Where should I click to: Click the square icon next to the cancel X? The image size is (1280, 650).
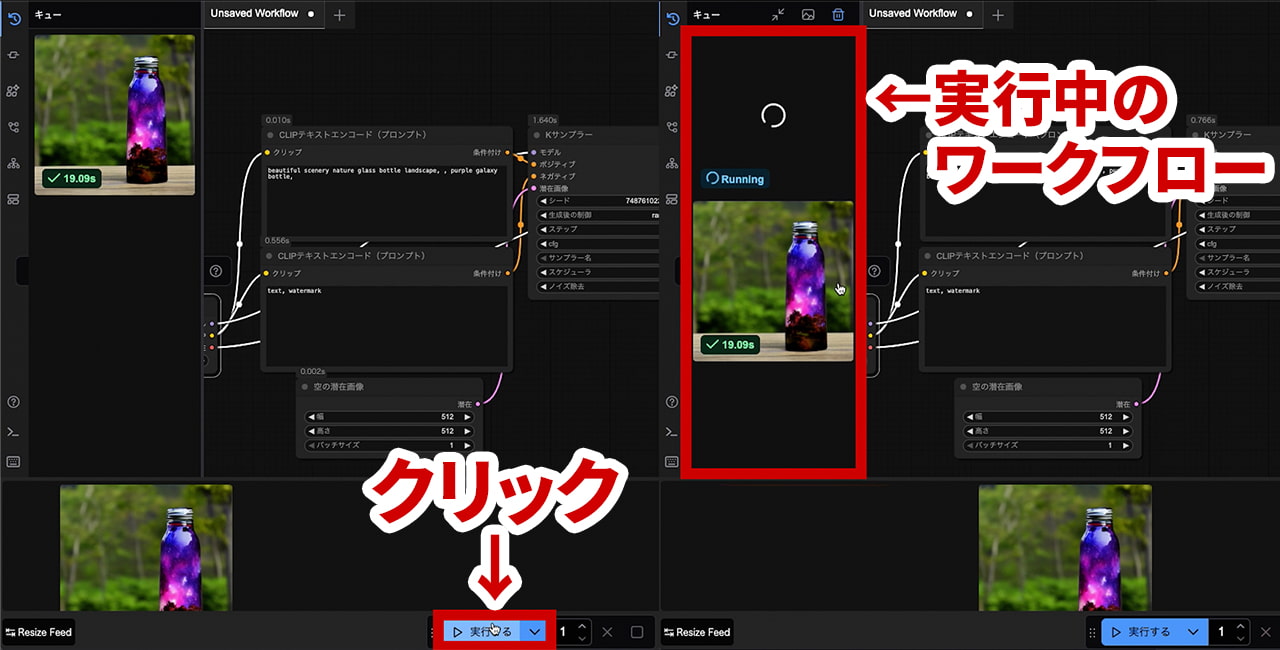click(637, 632)
